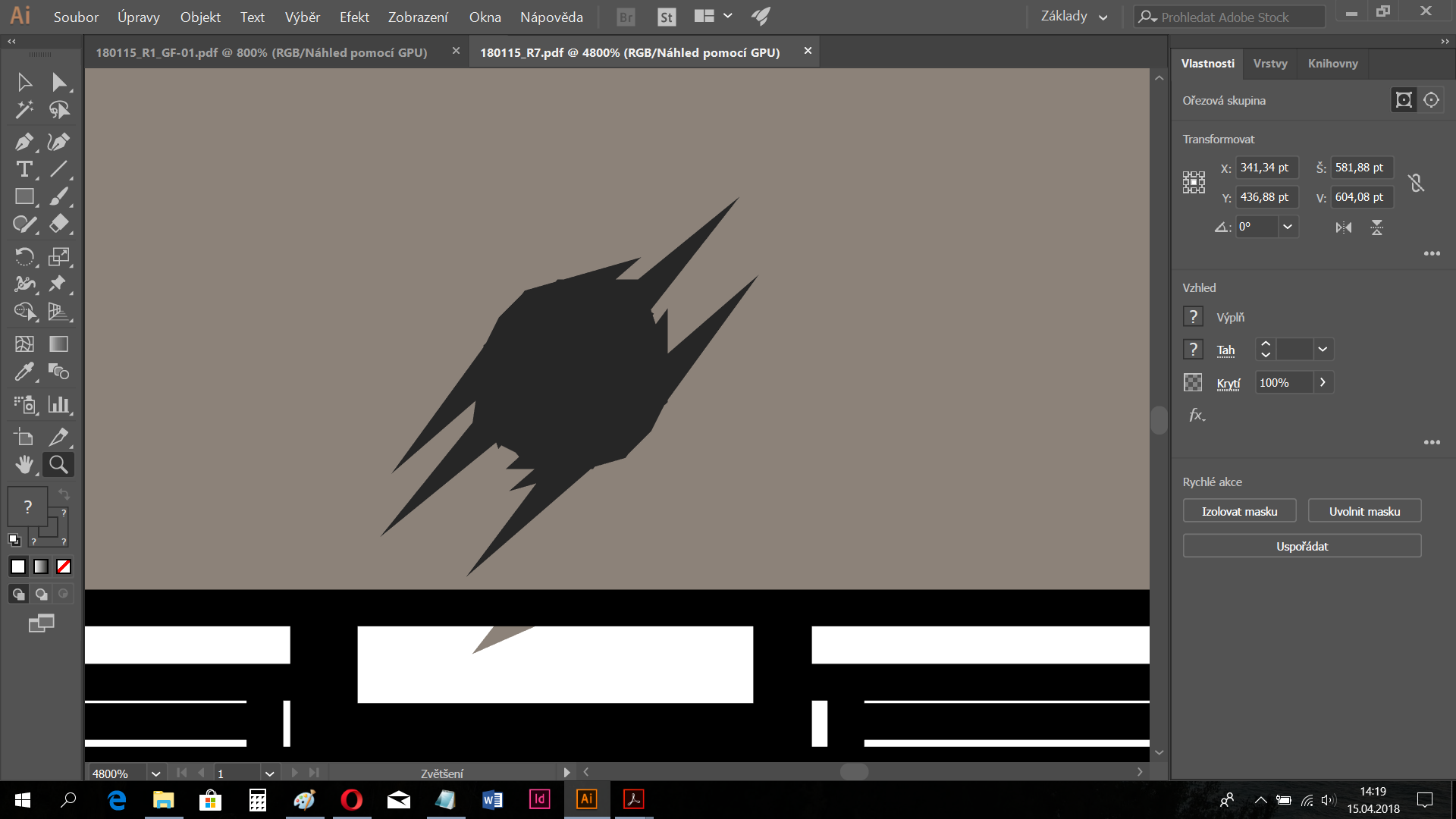Toggle edit clipping path mode
Image resolution: width=1456 pixels, height=819 pixels.
coord(1404,100)
